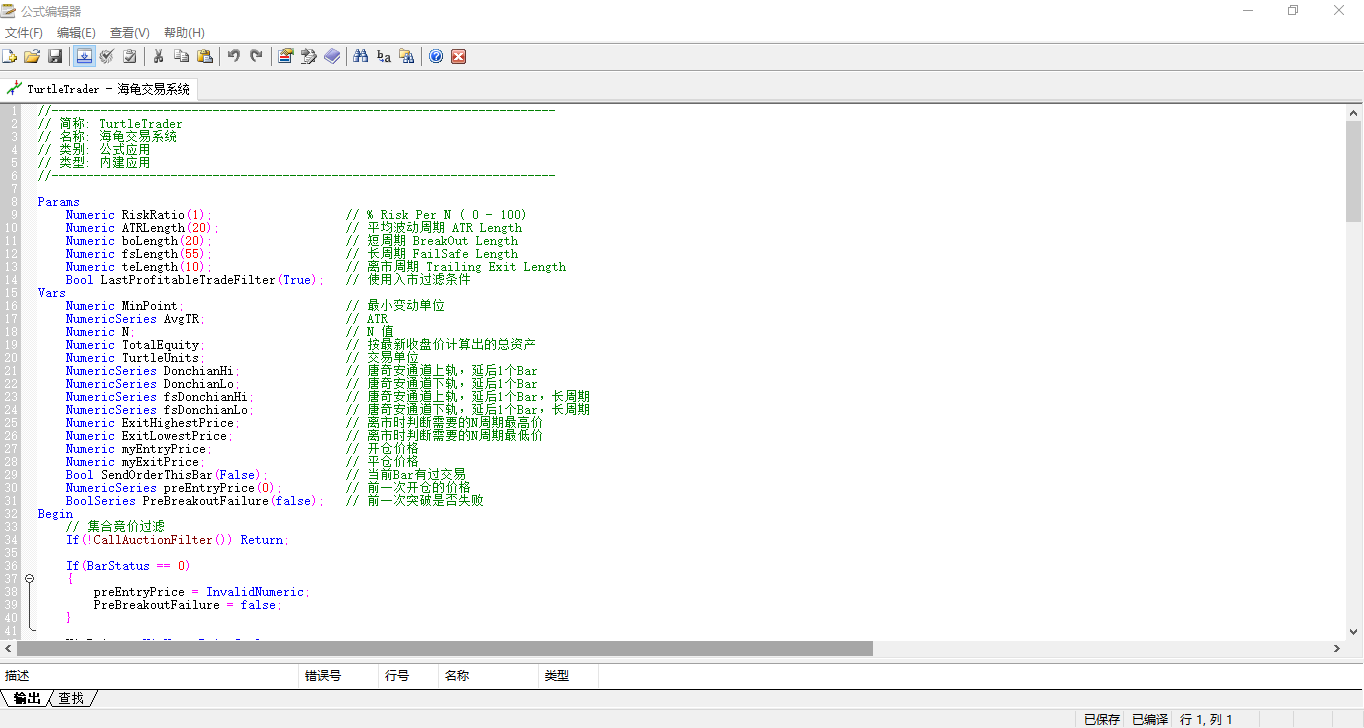Click the '行 1, 列 1' status indicator
This screenshot has height=728, width=1364.
(x=1207, y=719)
